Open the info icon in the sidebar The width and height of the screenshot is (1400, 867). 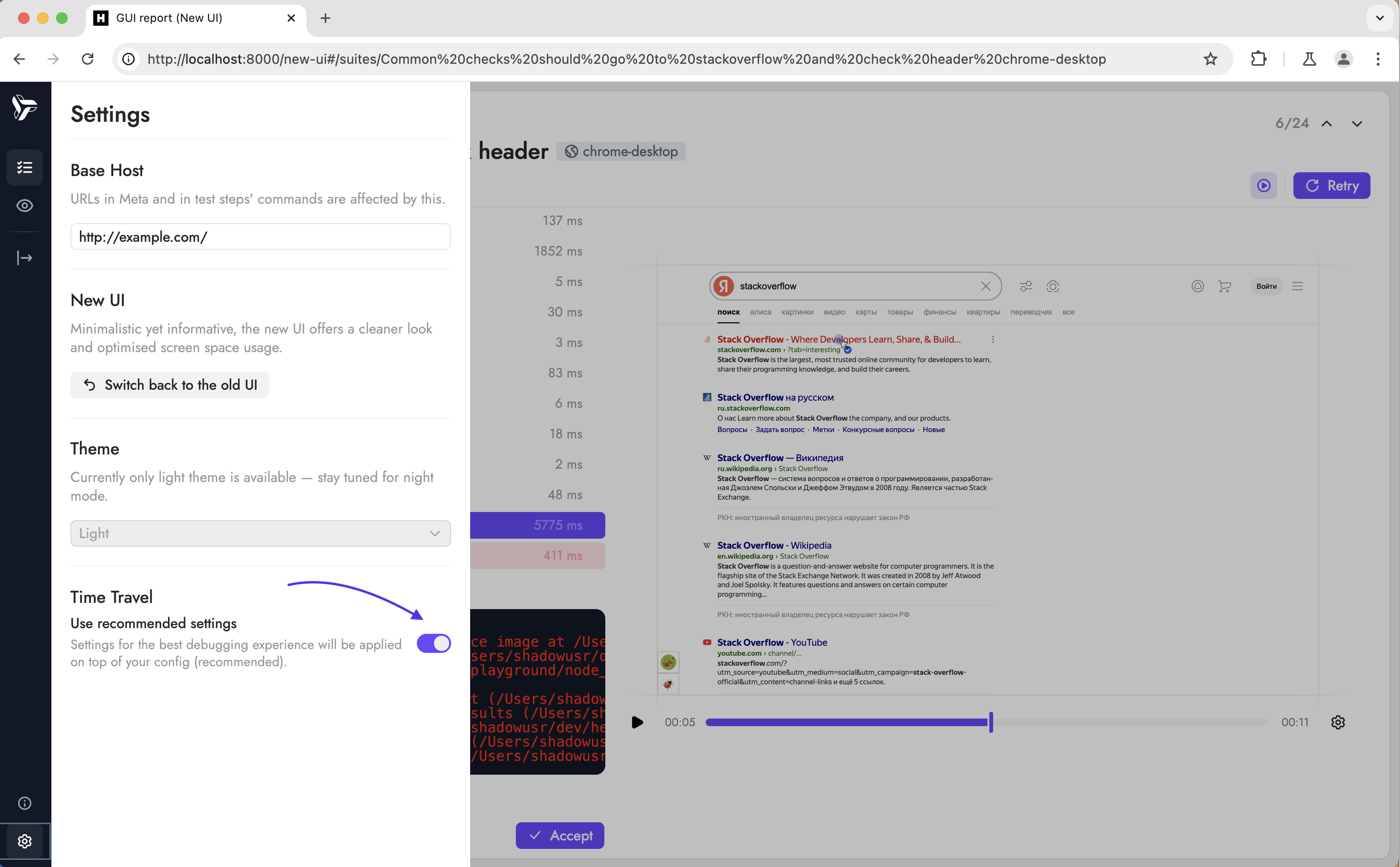tap(25, 803)
